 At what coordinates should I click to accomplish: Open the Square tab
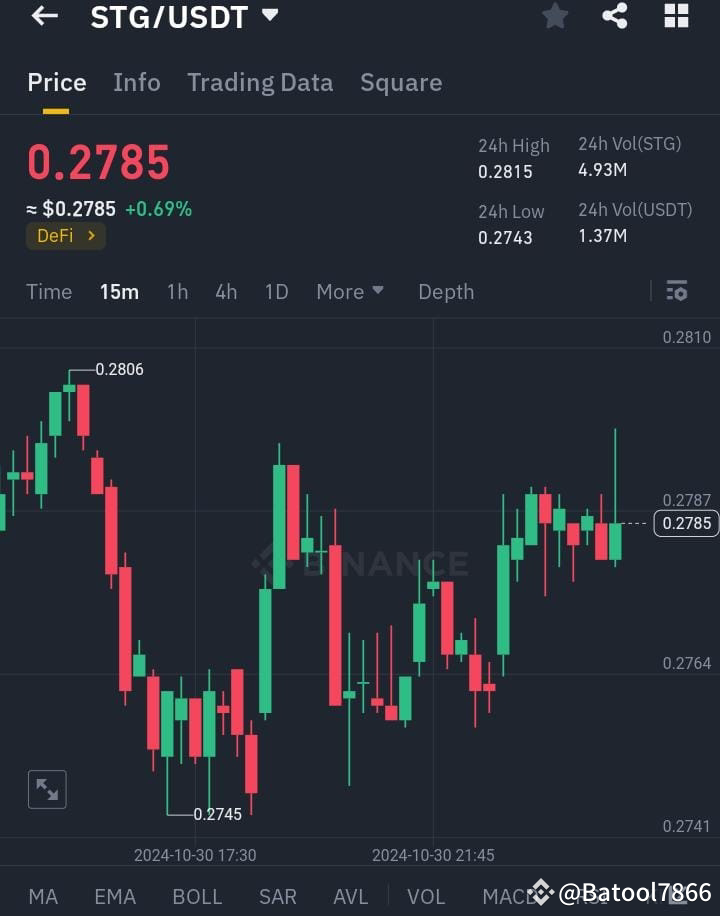[401, 82]
